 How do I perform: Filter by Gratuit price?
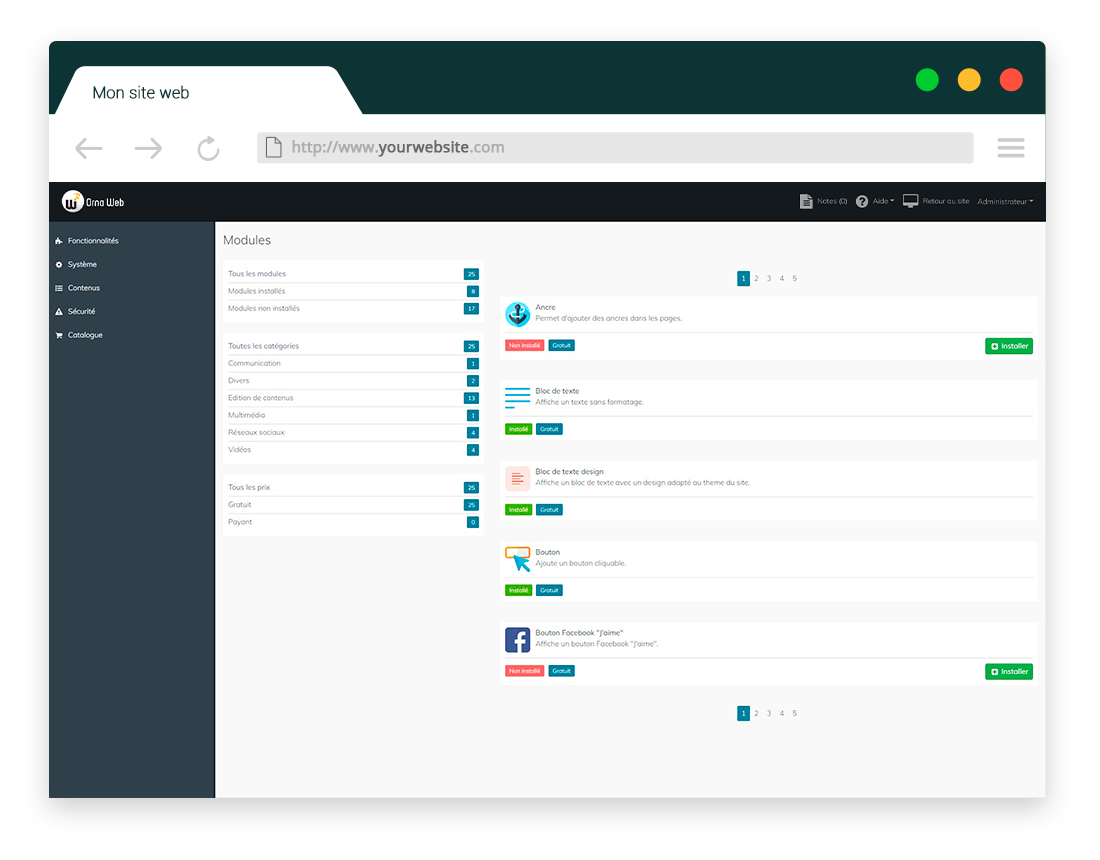(353, 505)
